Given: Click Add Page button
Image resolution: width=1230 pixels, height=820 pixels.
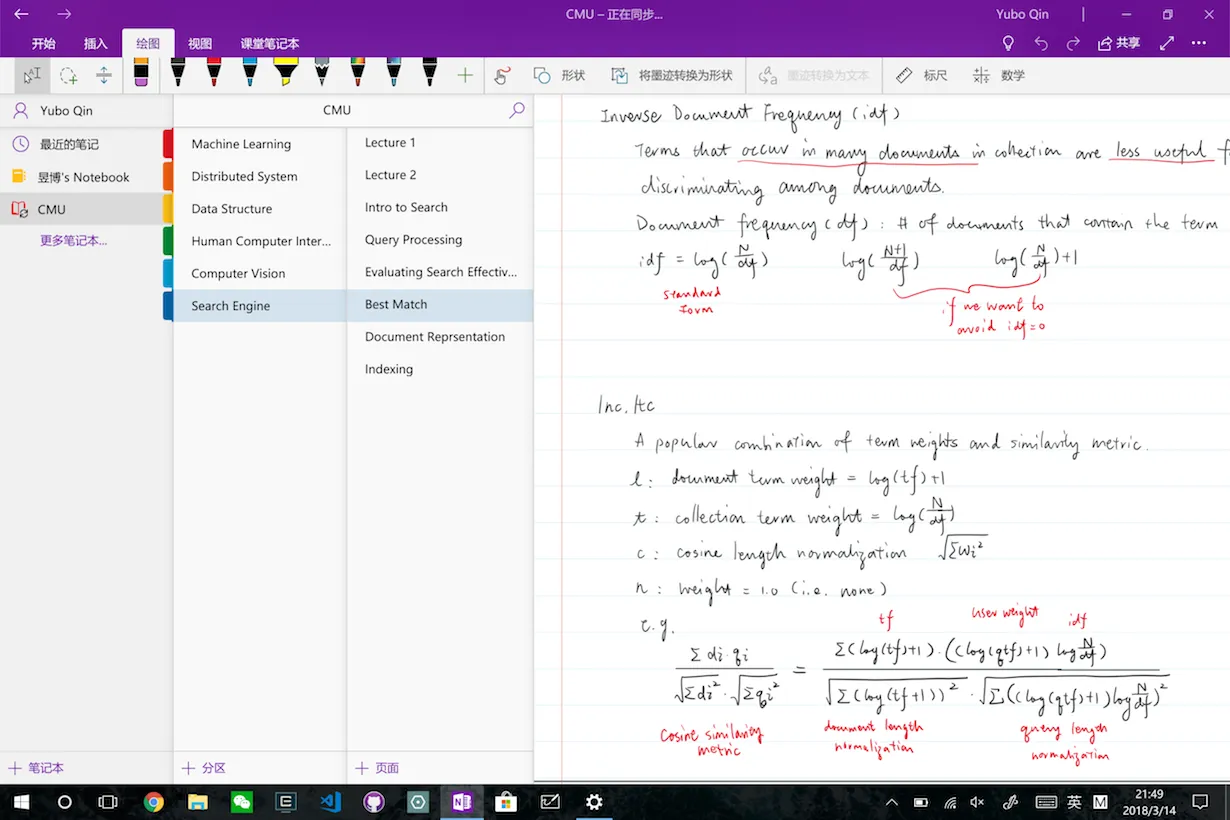Looking at the screenshot, I should [x=377, y=768].
